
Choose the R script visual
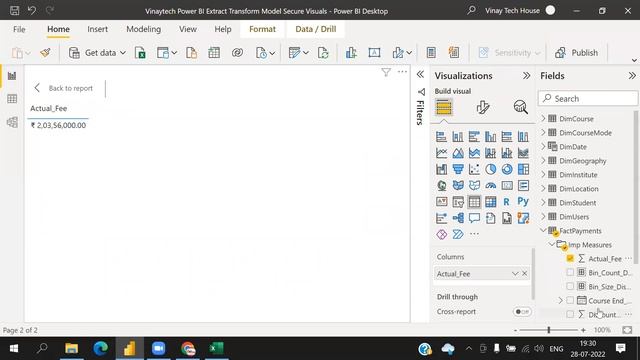[x=507, y=202]
